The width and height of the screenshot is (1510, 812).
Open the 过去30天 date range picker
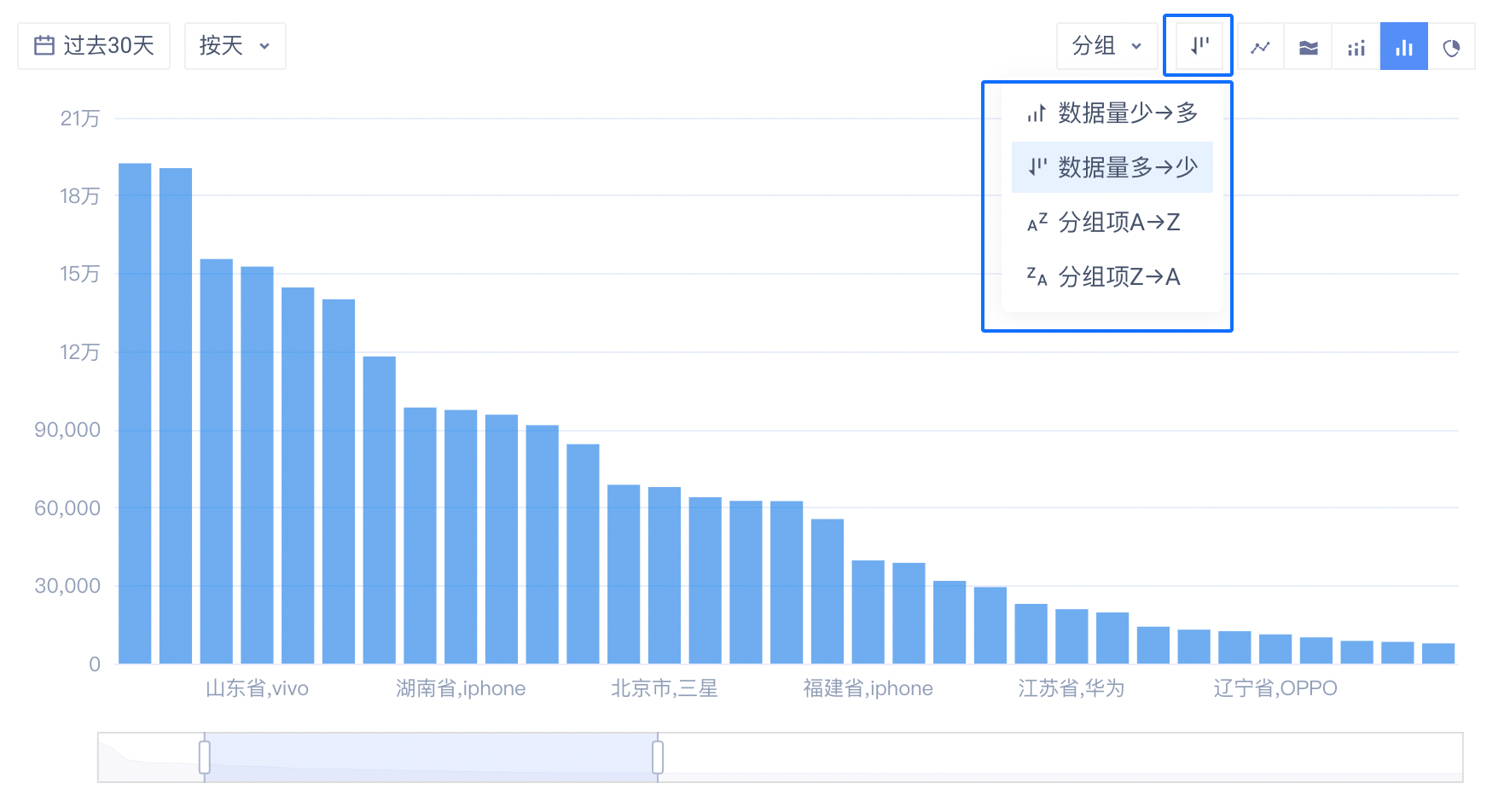point(94,46)
